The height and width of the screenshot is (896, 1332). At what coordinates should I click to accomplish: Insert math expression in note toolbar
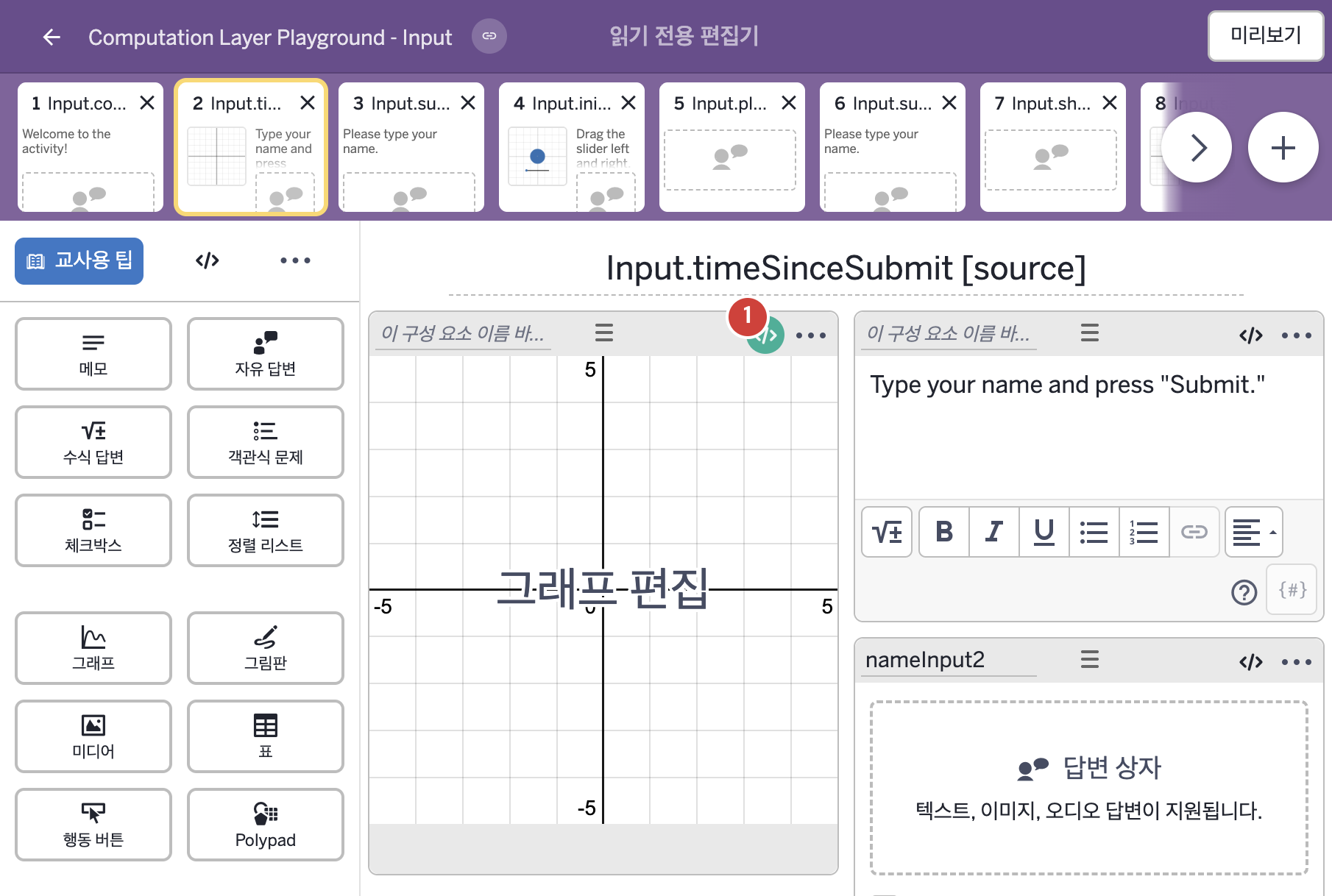887,531
